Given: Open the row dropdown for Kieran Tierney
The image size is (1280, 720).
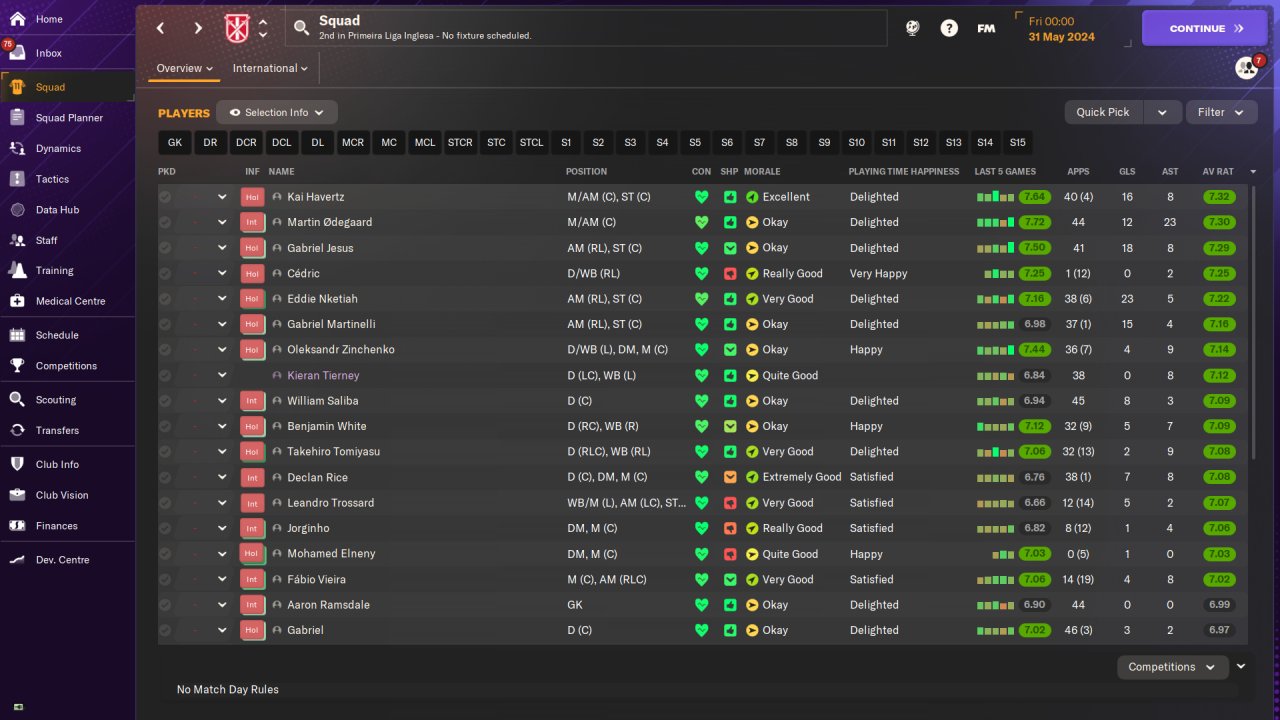Looking at the screenshot, I should (x=222, y=375).
